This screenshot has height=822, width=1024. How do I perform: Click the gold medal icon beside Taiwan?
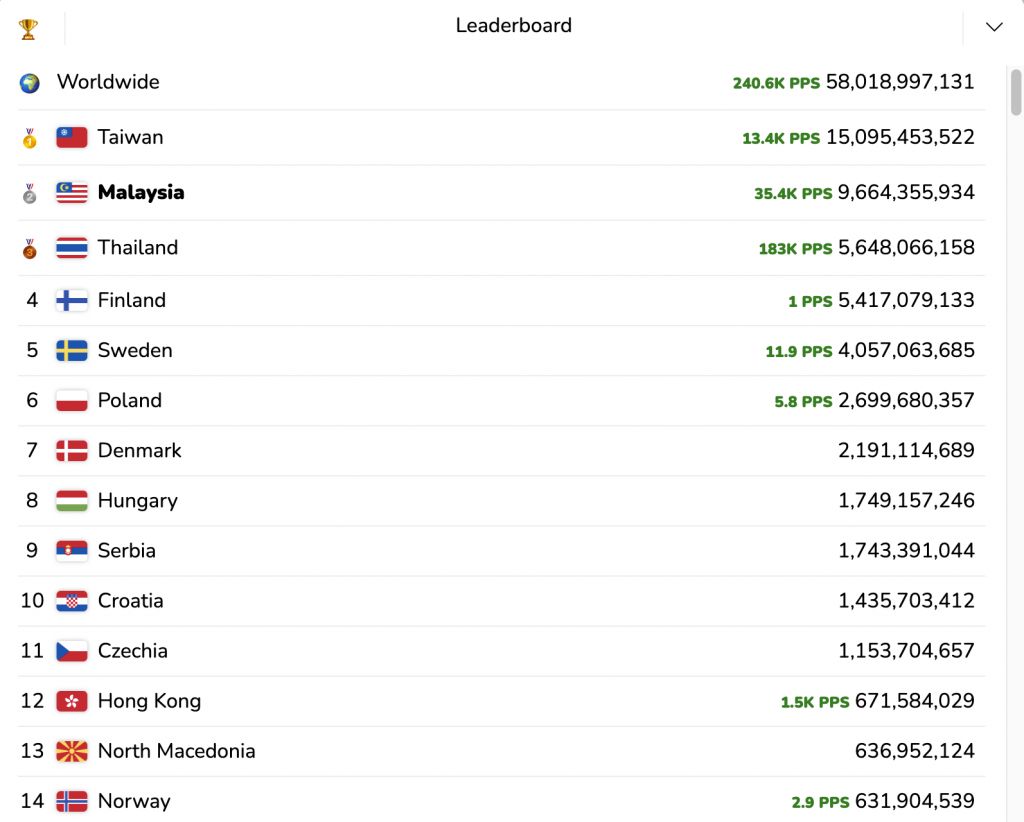pyautogui.click(x=29, y=138)
